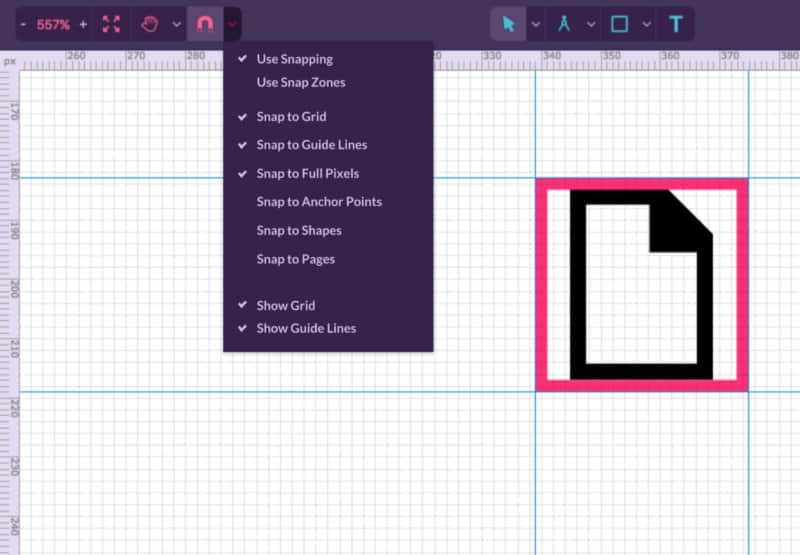Click the magnet snapping icon

(205, 24)
